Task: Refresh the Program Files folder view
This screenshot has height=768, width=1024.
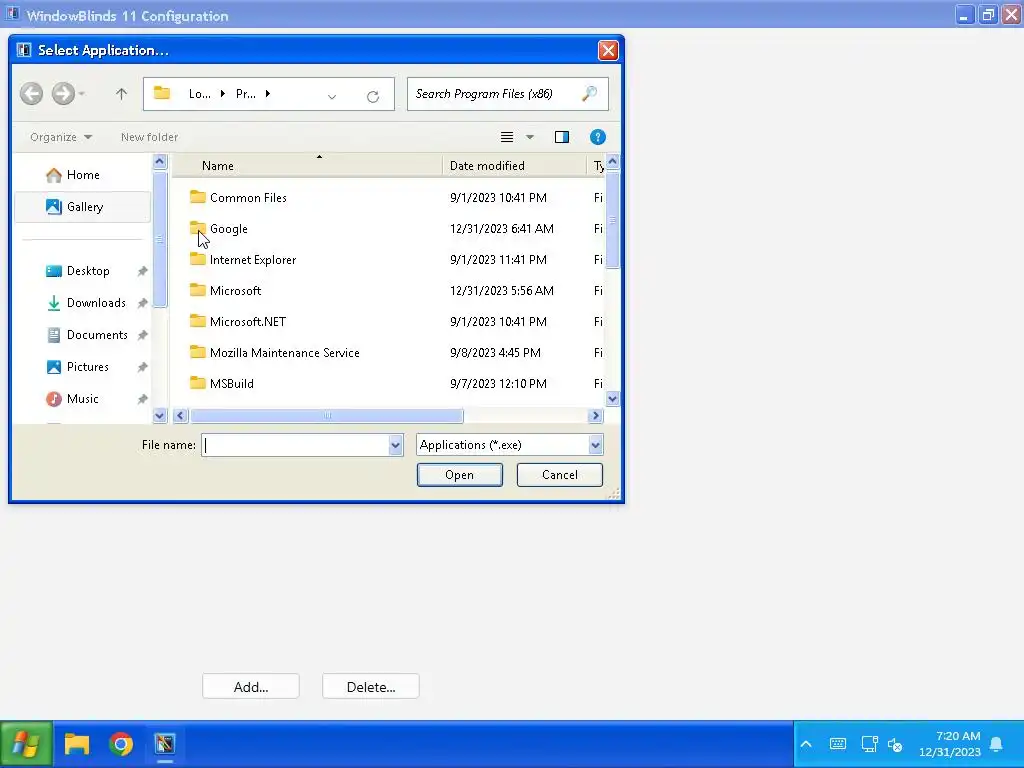Action: click(373, 97)
